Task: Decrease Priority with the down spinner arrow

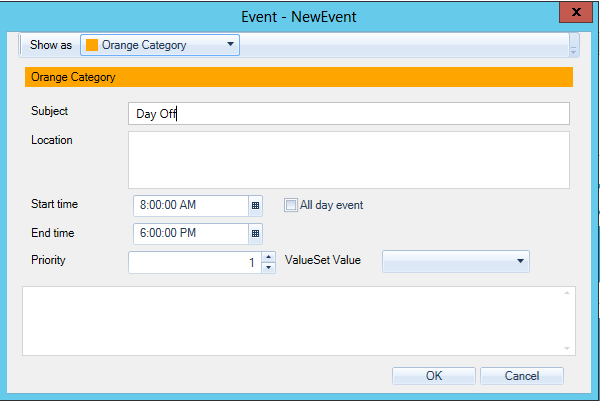Action: (268, 267)
